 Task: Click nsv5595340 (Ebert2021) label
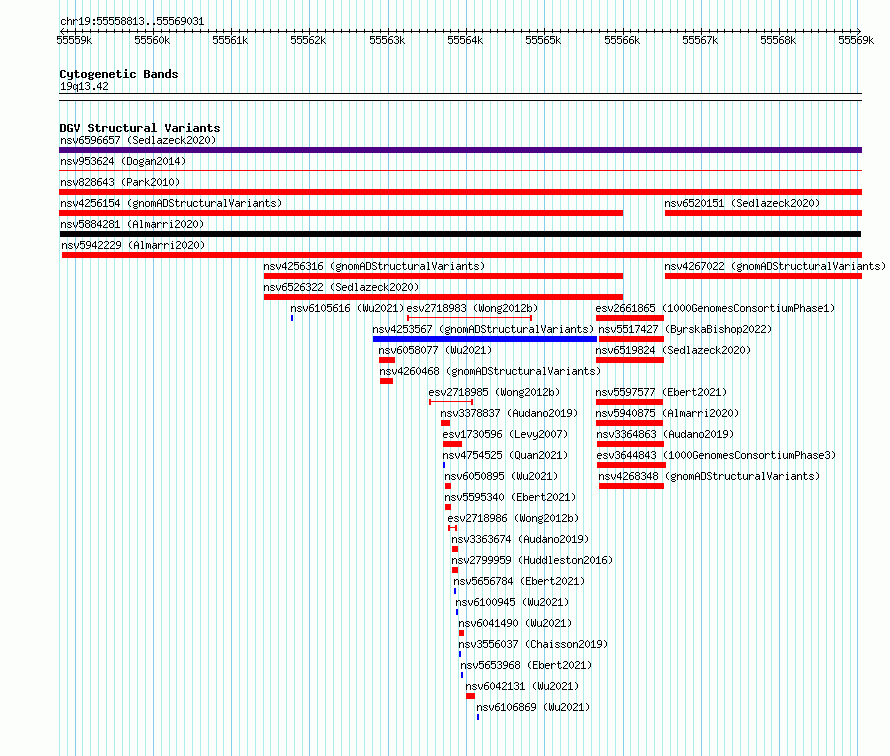pos(510,497)
